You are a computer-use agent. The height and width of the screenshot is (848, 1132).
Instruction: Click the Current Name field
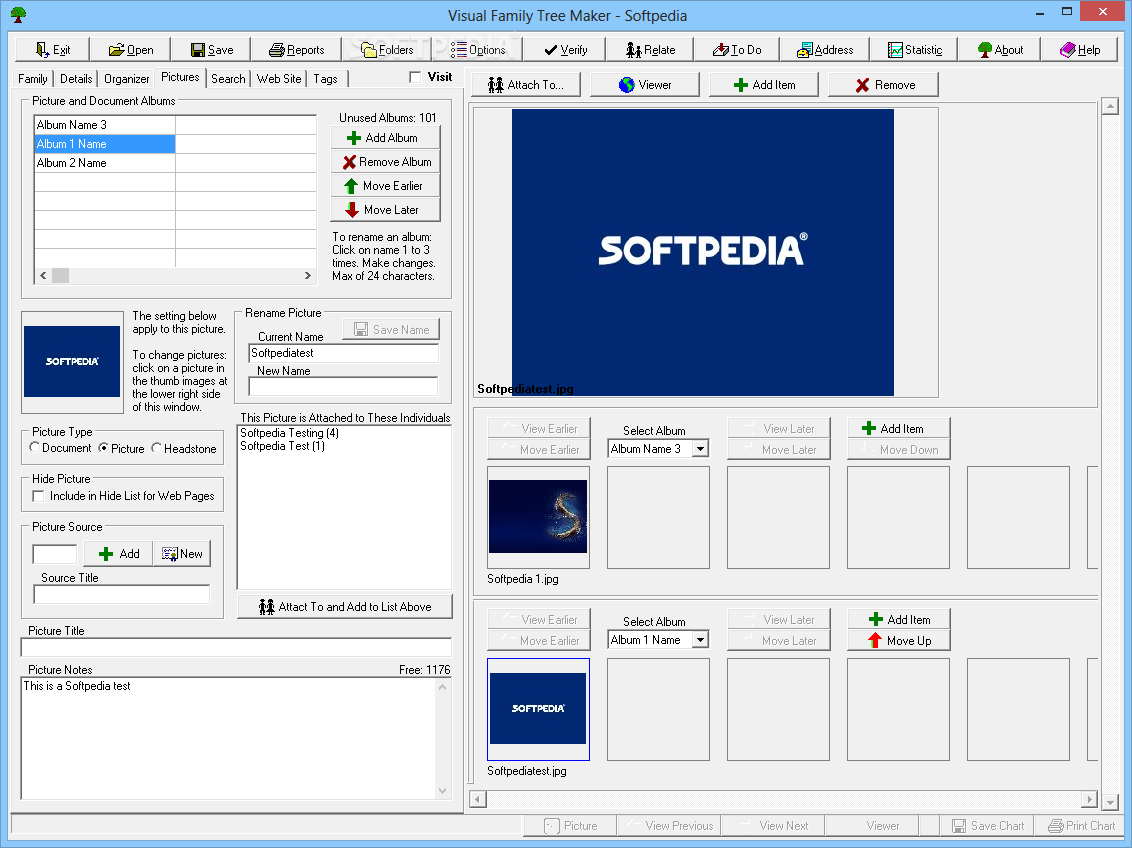click(343, 353)
